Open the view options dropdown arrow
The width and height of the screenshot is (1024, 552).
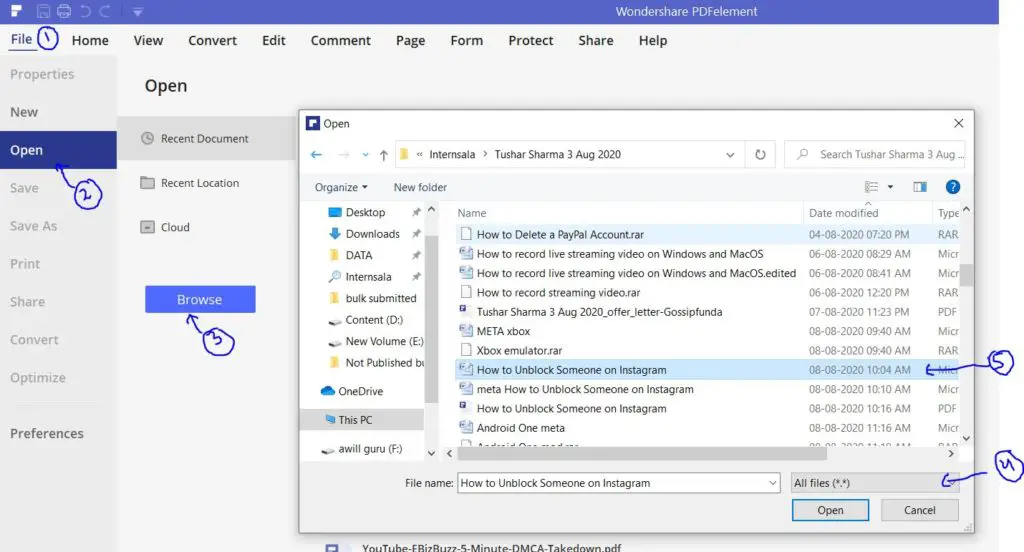(890, 187)
